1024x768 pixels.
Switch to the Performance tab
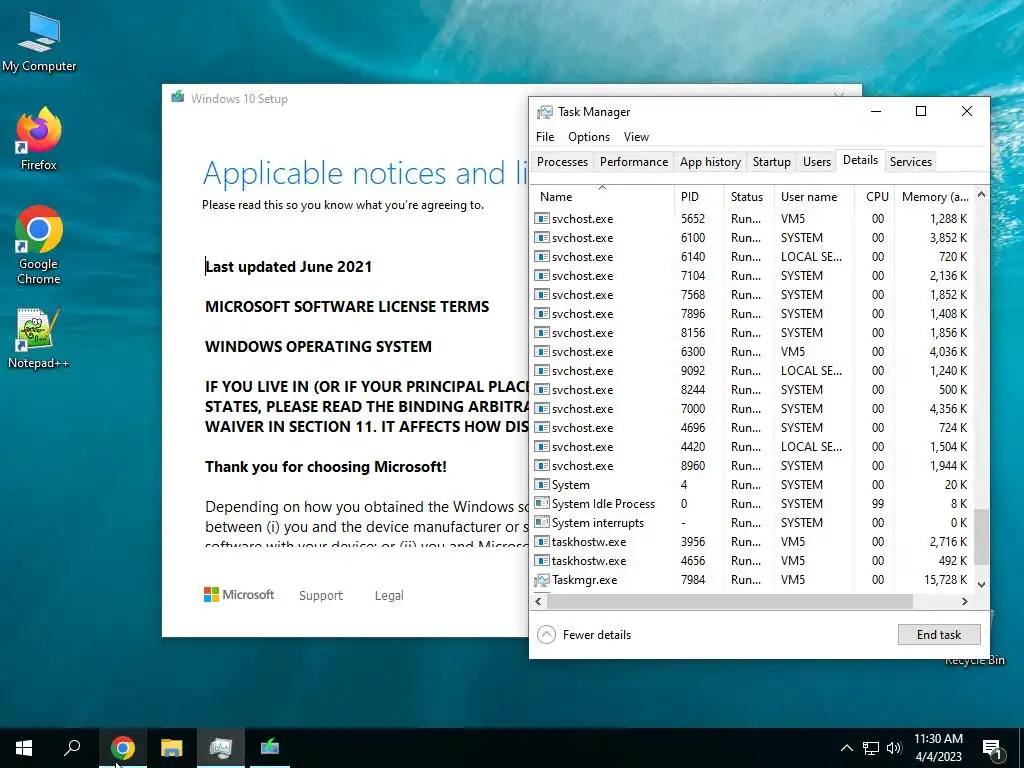coord(633,162)
